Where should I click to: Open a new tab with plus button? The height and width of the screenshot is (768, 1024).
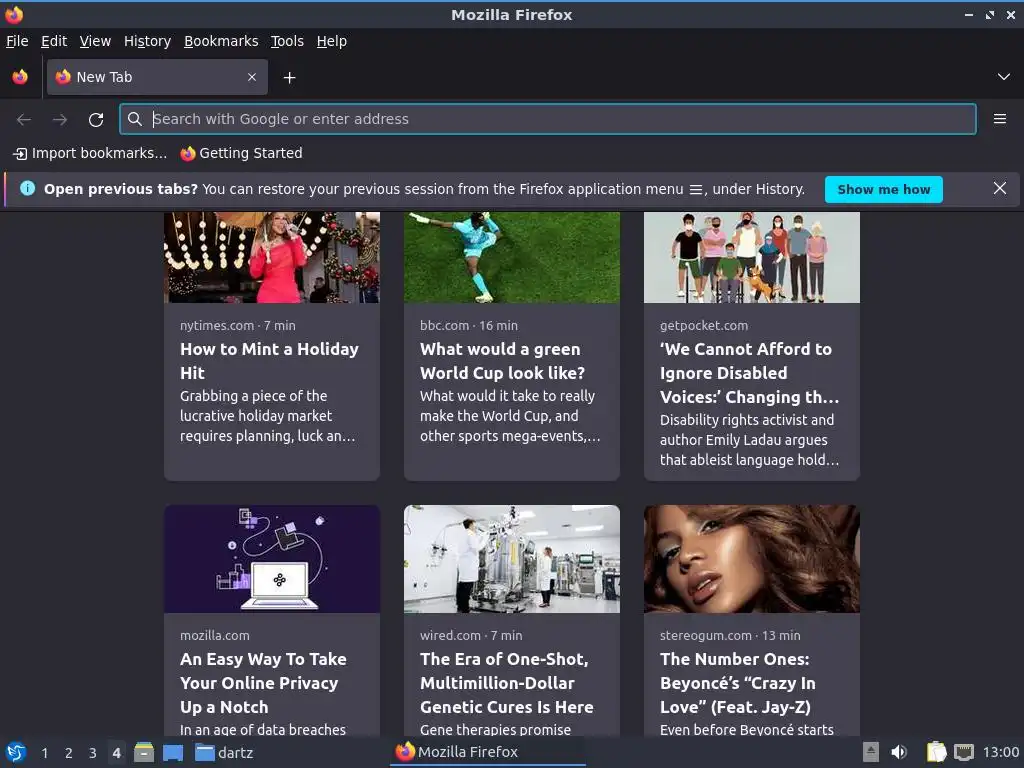tap(289, 78)
